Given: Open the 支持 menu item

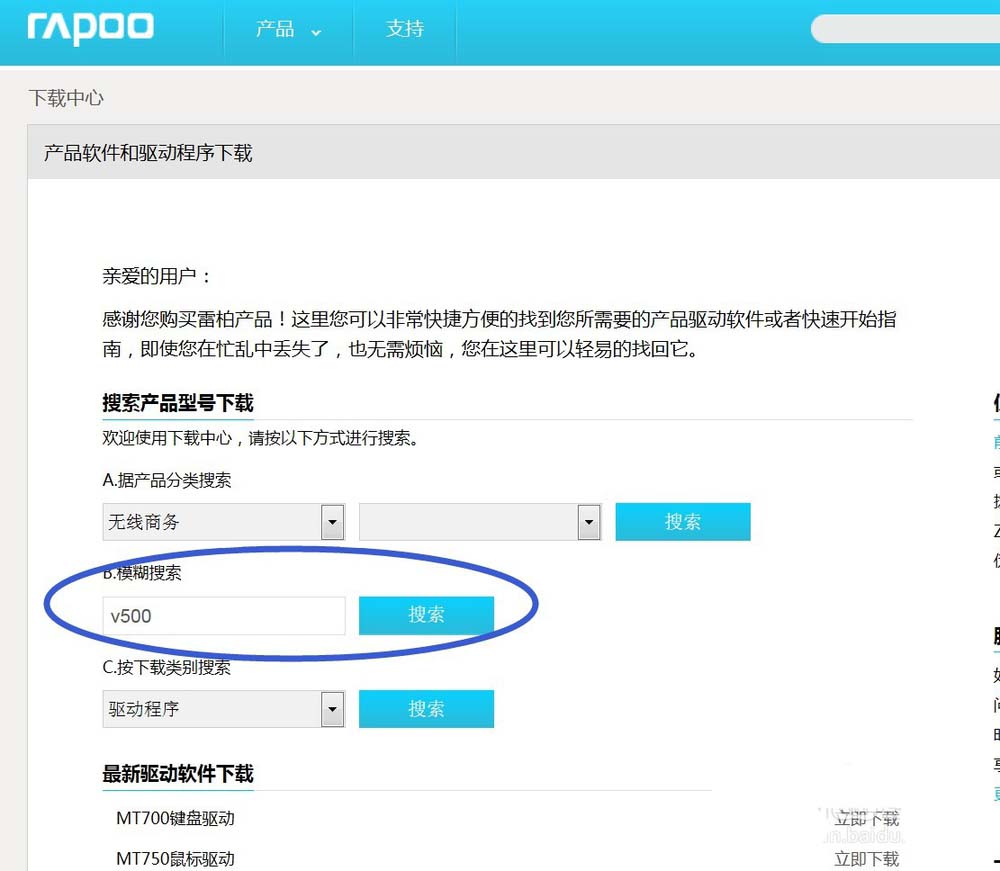Looking at the screenshot, I should [x=404, y=29].
